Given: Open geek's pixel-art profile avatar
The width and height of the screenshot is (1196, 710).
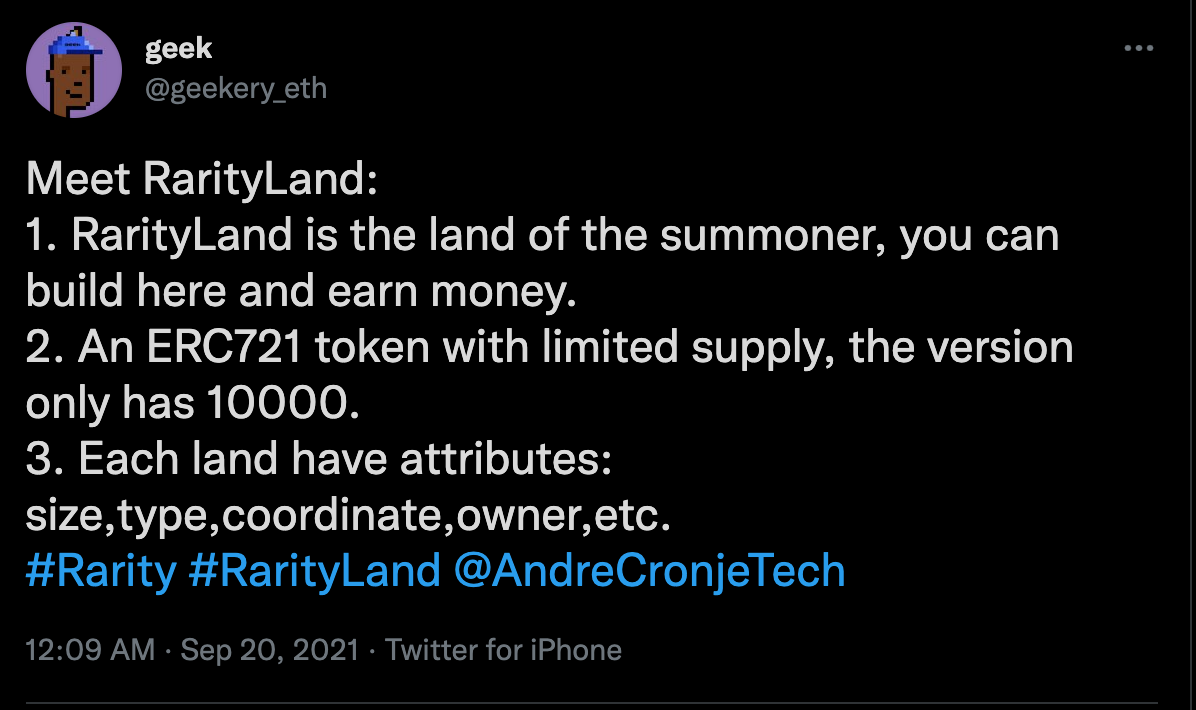Looking at the screenshot, I should click(x=74, y=70).
